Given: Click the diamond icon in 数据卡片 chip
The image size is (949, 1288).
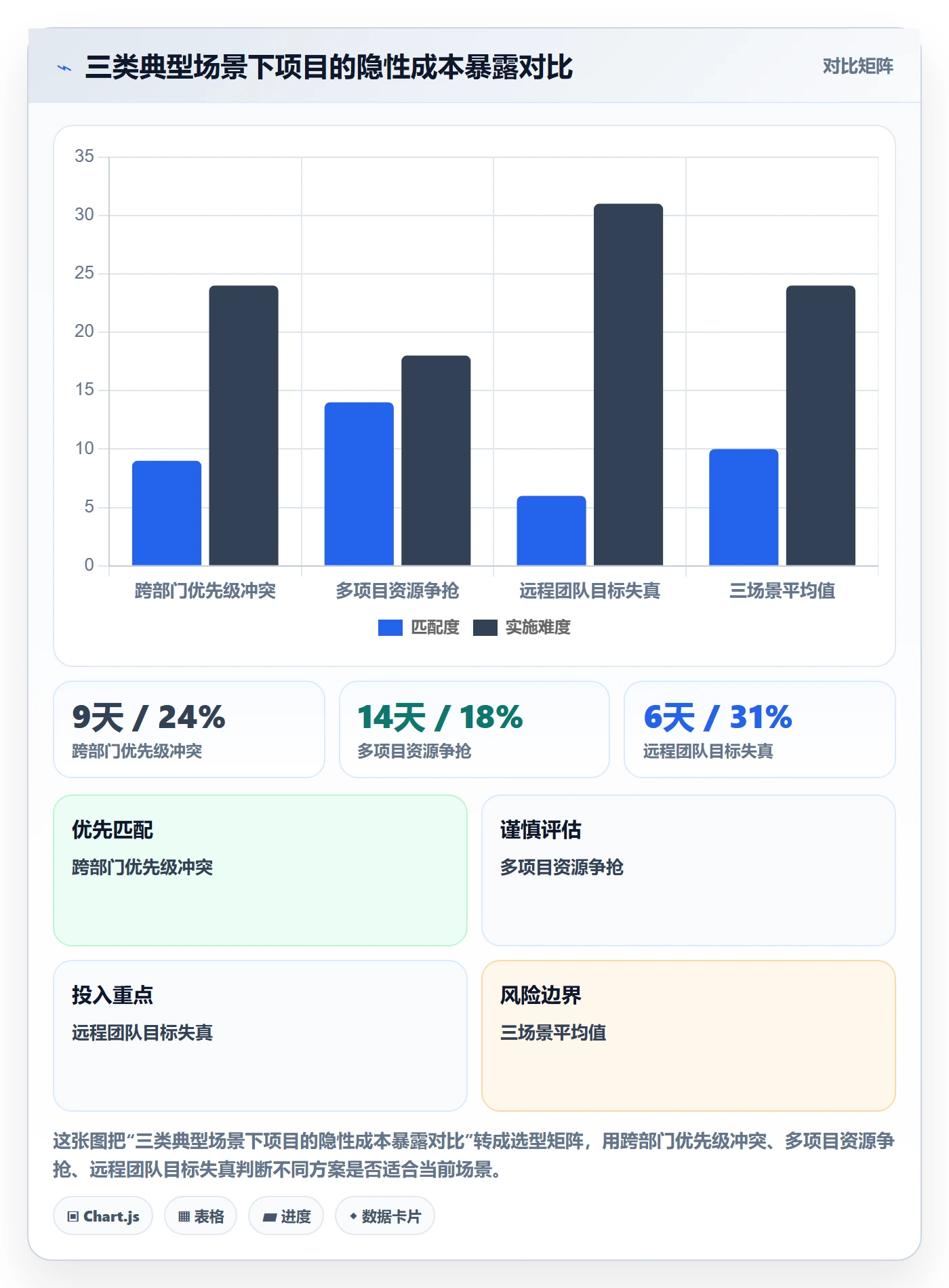Looking at the screenshot, I should tap(353, 1216).
